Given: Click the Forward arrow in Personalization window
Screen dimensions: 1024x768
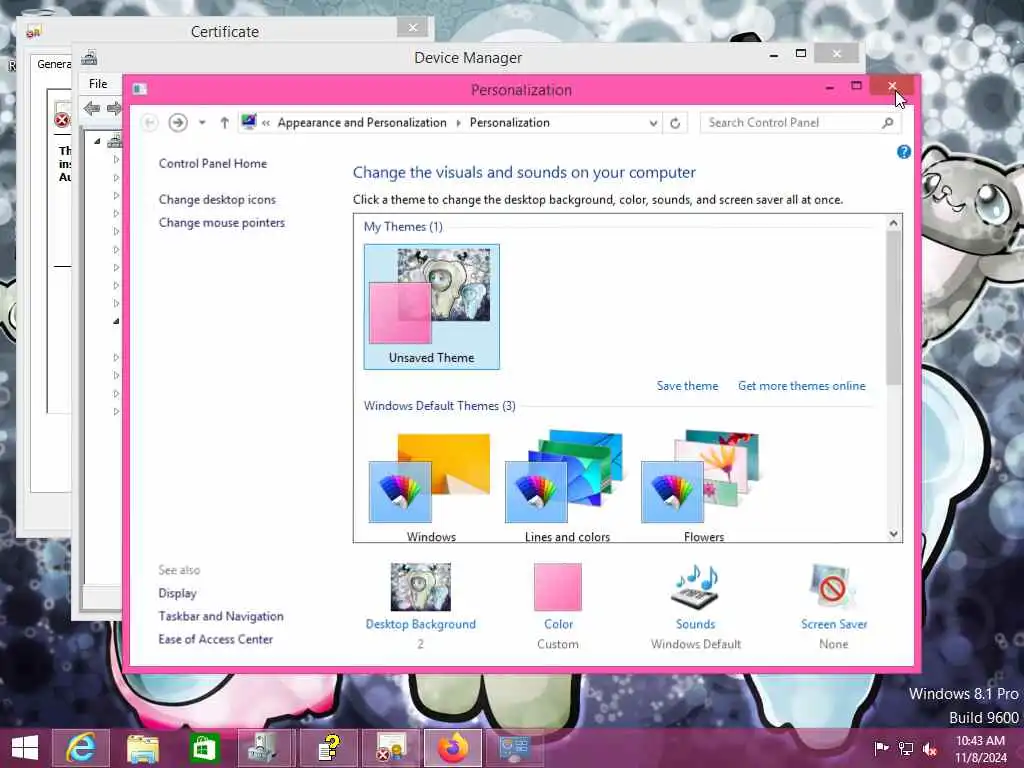Looking at the screenshot, I should click(x=178, y=123).
